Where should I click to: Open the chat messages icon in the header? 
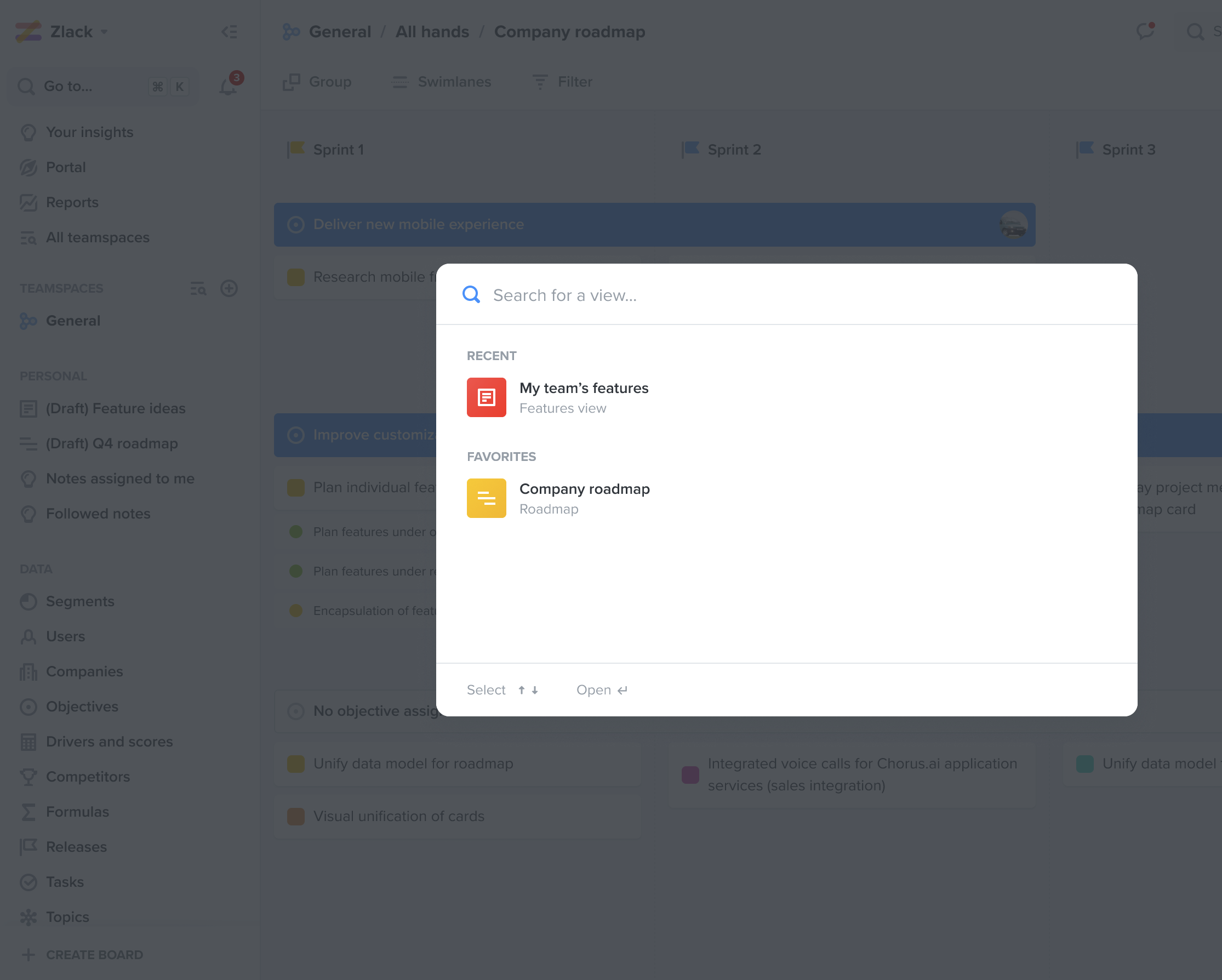[1145, 31]
